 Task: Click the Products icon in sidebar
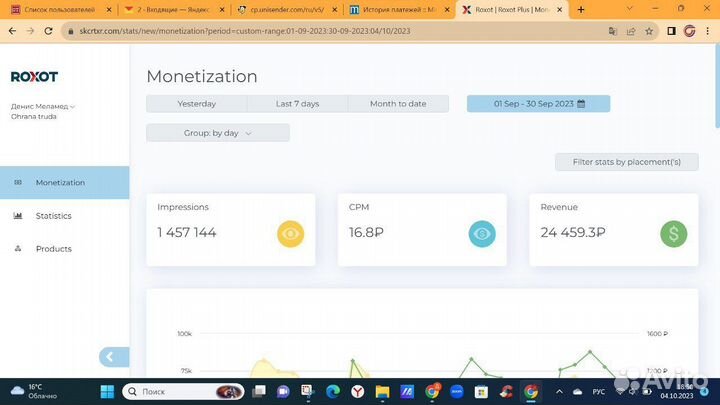click(x=18, y=248)
